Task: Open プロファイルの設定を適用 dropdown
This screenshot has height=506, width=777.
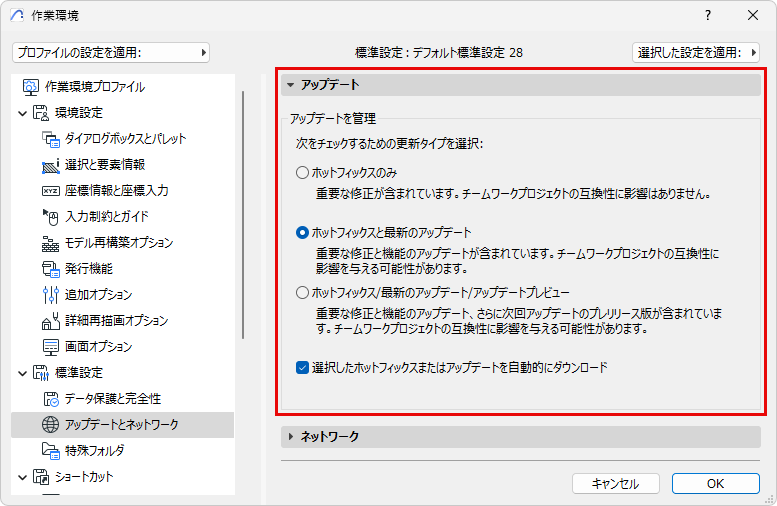Action: pyautogui.click(x=111, y=53)
